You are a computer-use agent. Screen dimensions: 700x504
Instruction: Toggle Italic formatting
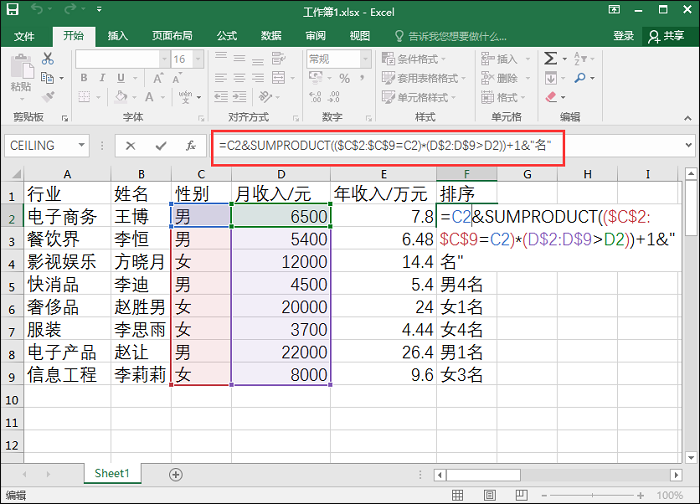(x=100, y=79)
